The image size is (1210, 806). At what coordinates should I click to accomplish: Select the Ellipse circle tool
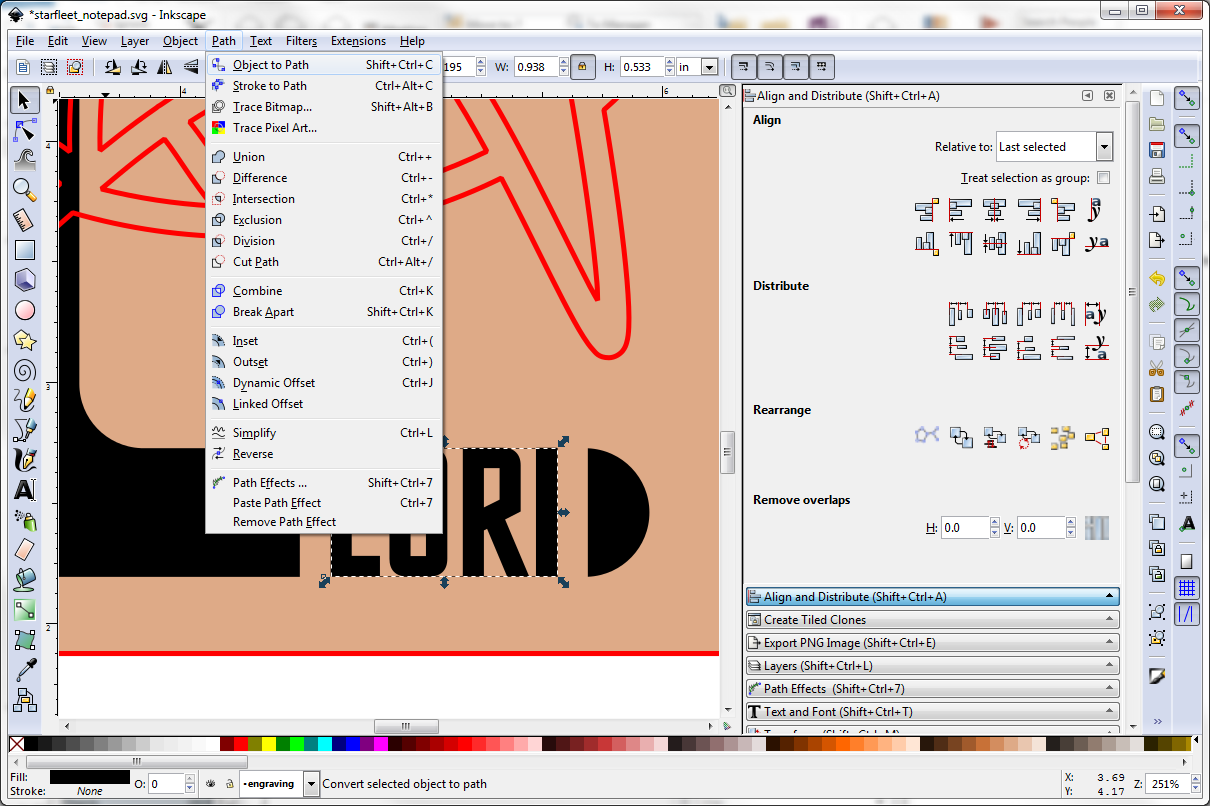[25, 310]
